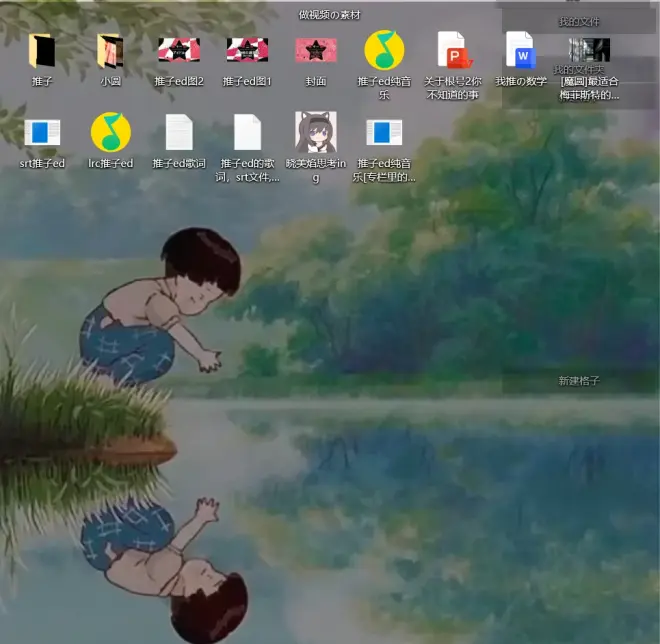Open the srt推子ed subtitle file
660x644 pixels.
[x=42, y=132]
